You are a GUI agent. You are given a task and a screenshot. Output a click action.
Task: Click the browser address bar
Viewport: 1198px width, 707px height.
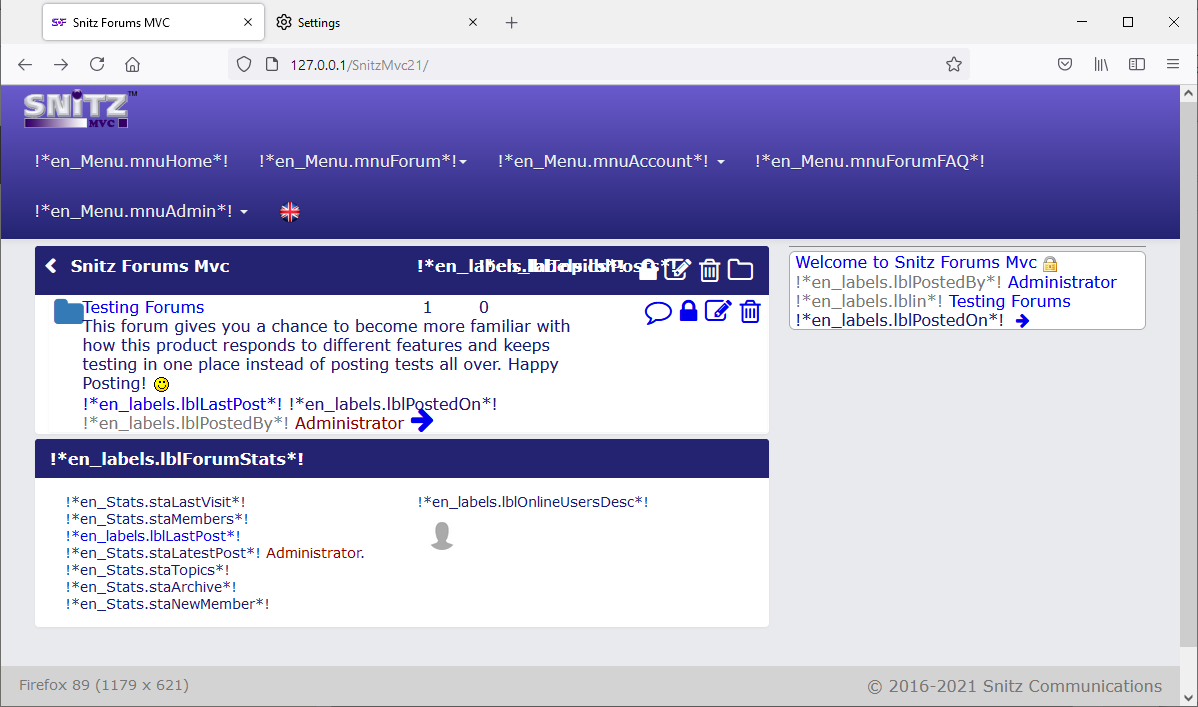pyautogui.click(x=600, y=64)
